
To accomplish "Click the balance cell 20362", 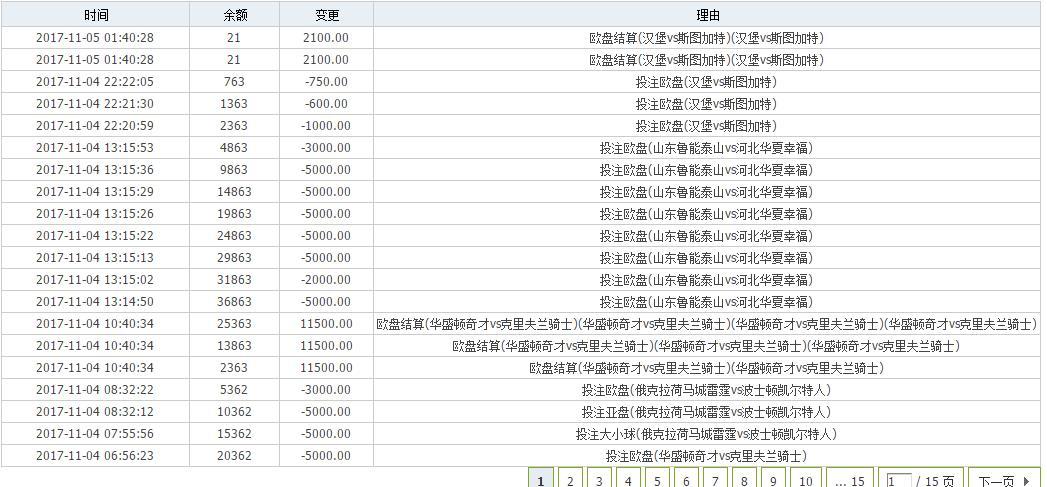I will pos(234,456).
